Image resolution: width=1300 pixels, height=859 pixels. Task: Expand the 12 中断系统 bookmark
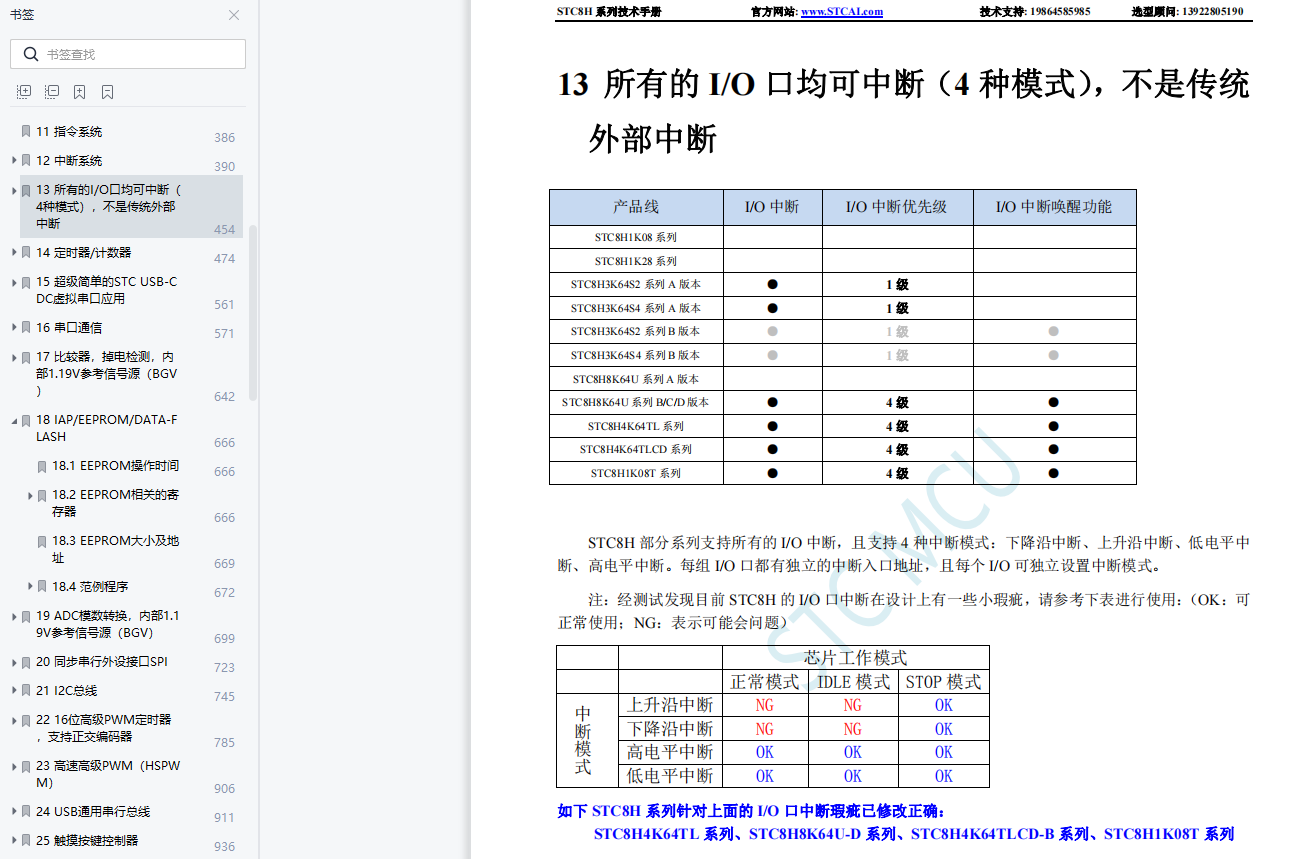(14, 160)
